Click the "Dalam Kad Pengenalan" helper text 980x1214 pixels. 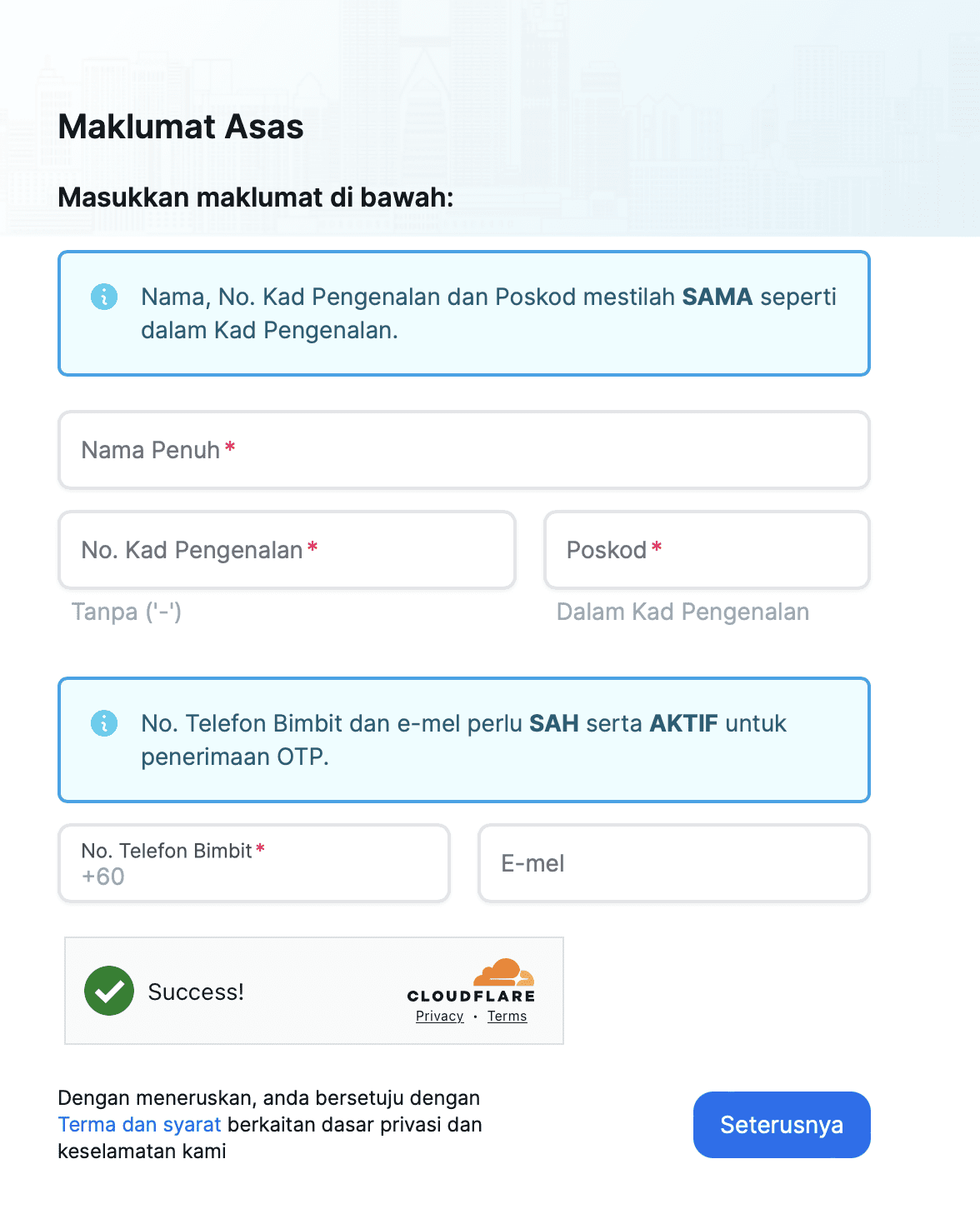[x=682, y=612]
